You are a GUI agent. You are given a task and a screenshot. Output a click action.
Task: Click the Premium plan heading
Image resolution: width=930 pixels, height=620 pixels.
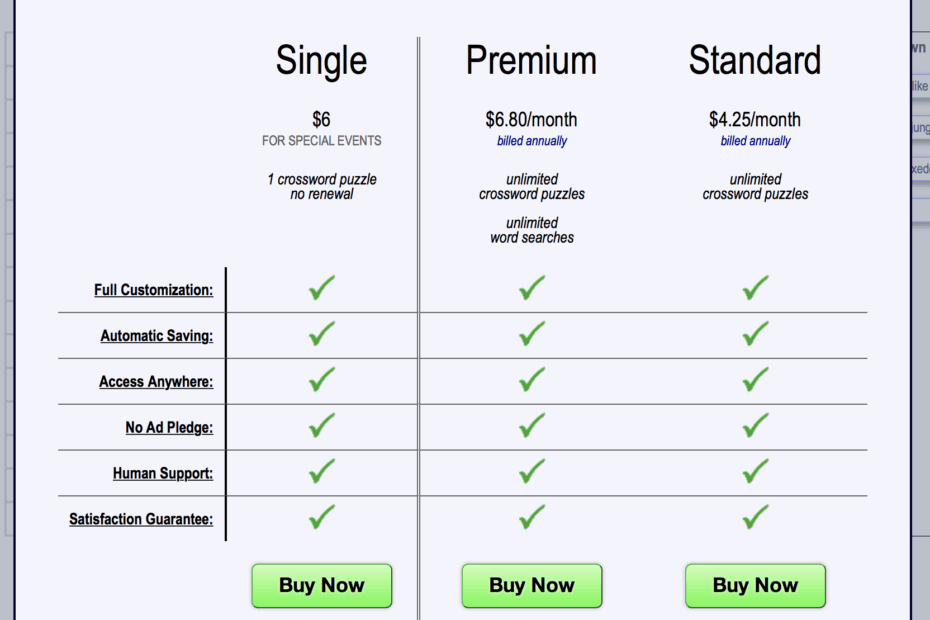[531, 61]
